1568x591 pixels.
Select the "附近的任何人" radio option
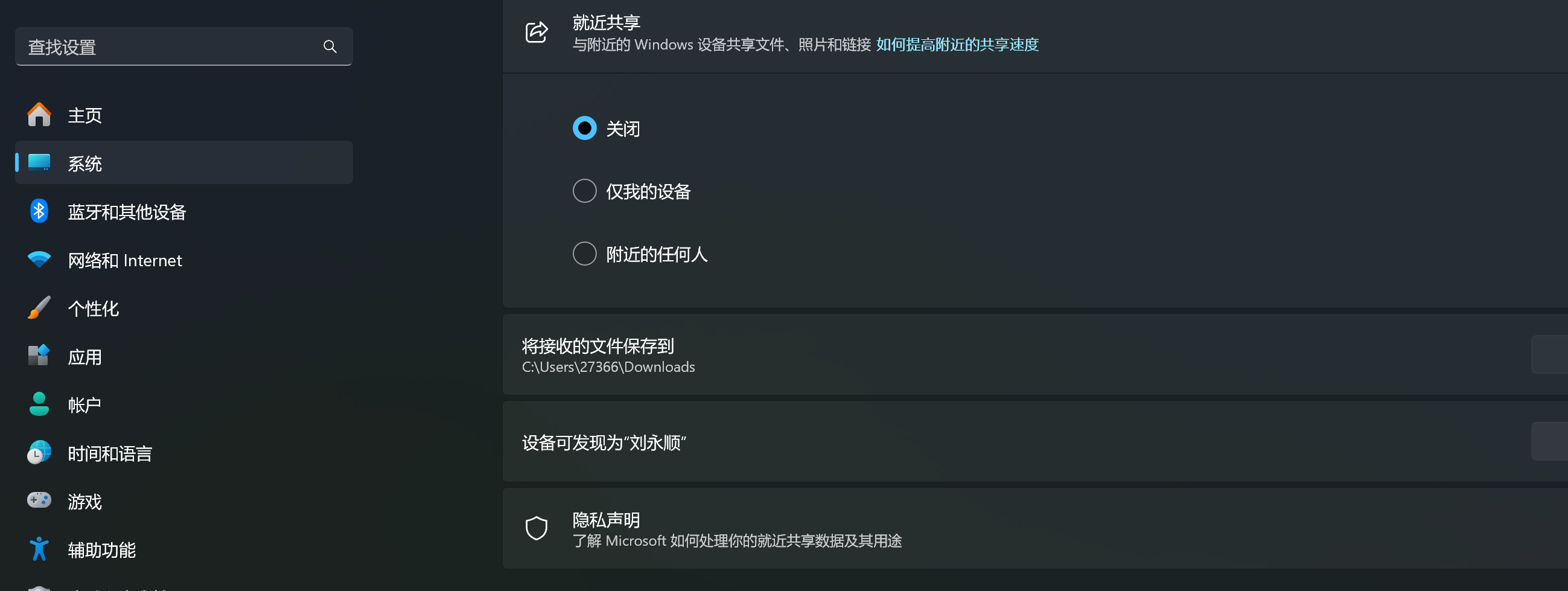click(x=584, y=254)
